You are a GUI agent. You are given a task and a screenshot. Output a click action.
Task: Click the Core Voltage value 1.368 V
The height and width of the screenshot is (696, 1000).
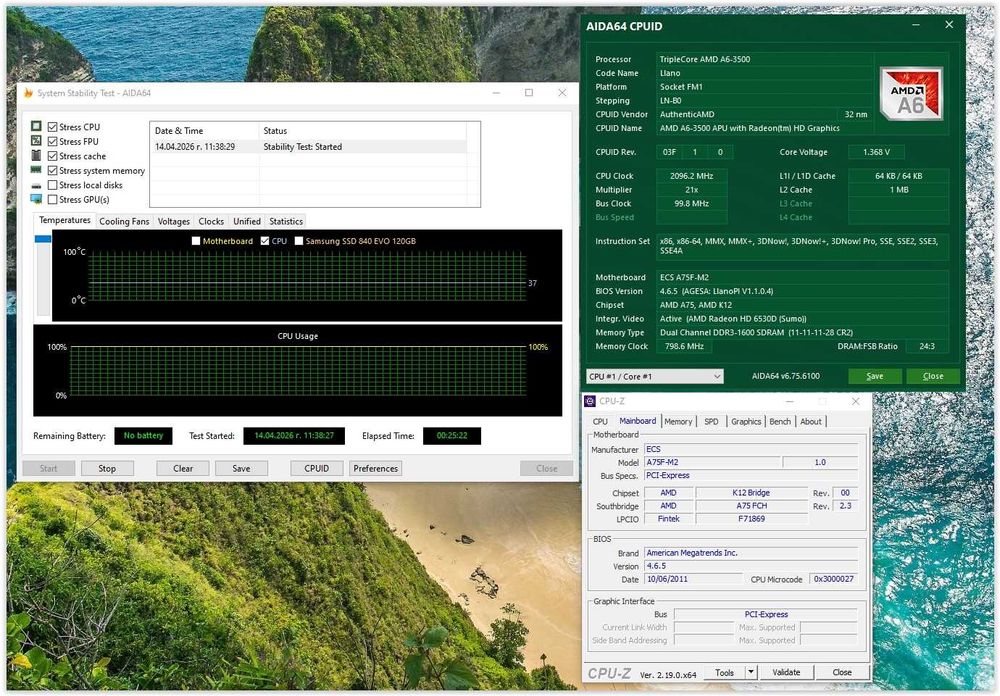coord(876,152)
